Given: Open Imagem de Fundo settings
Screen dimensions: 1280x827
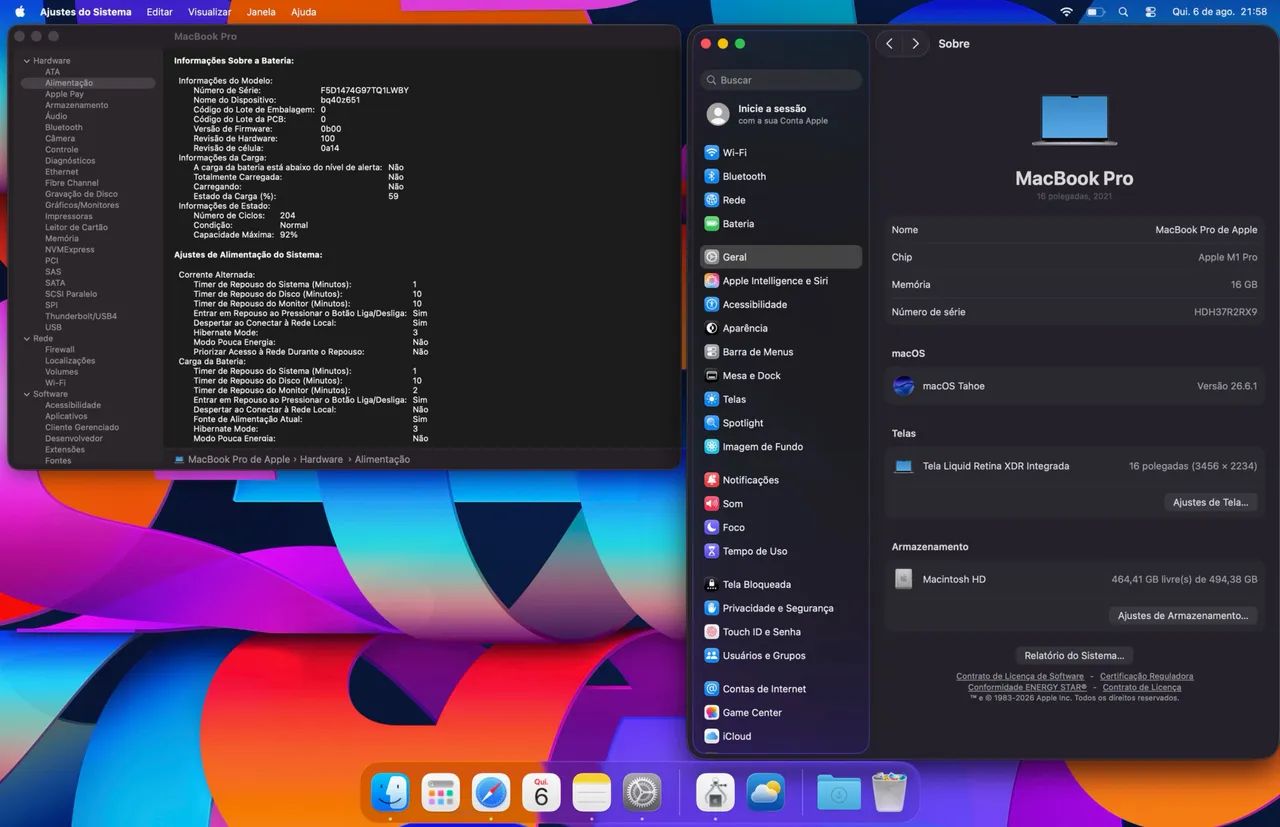Looking at the screenshot, I should tap(781, 447).
